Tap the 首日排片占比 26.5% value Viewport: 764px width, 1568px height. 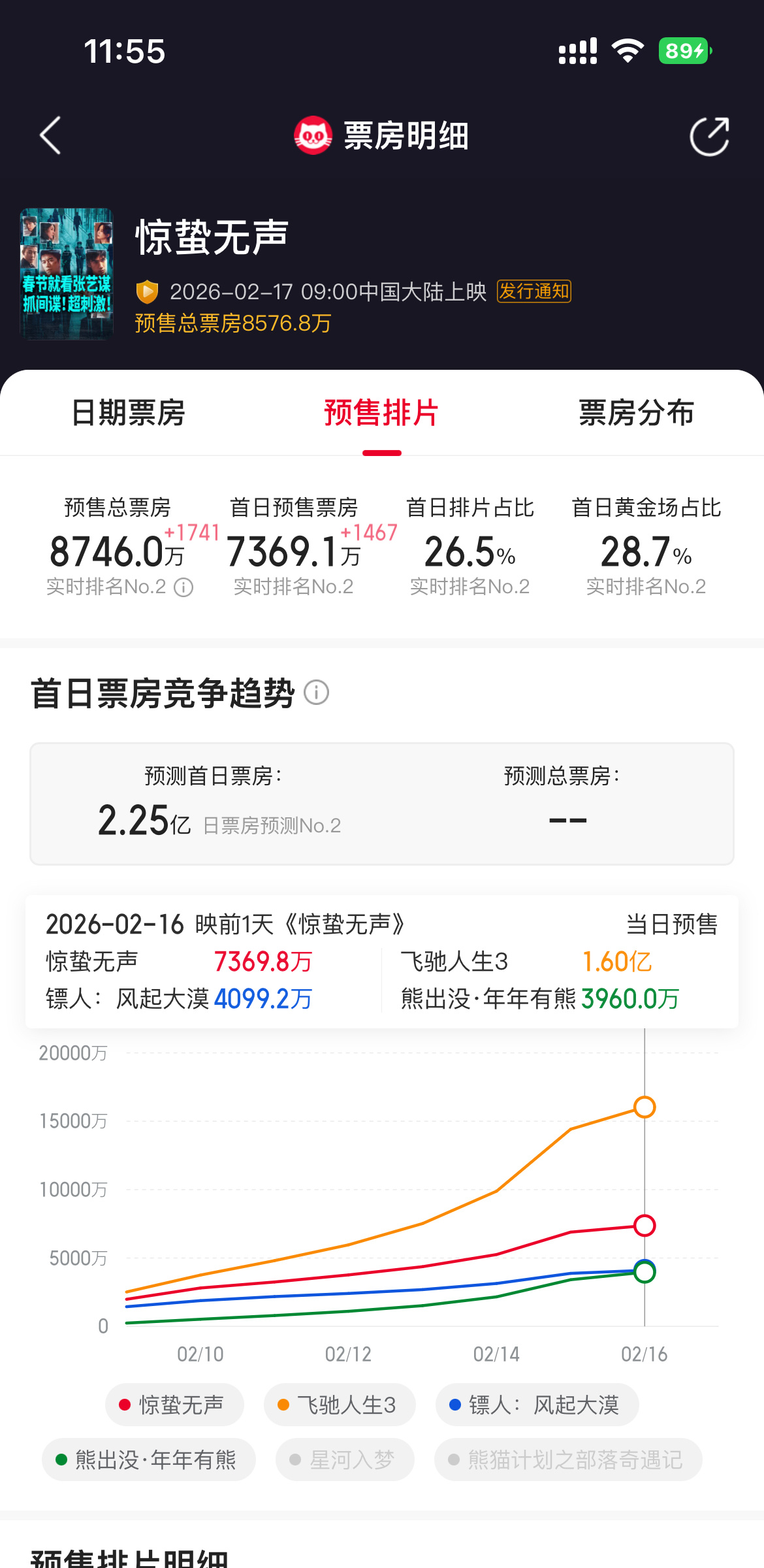(470, 551)
